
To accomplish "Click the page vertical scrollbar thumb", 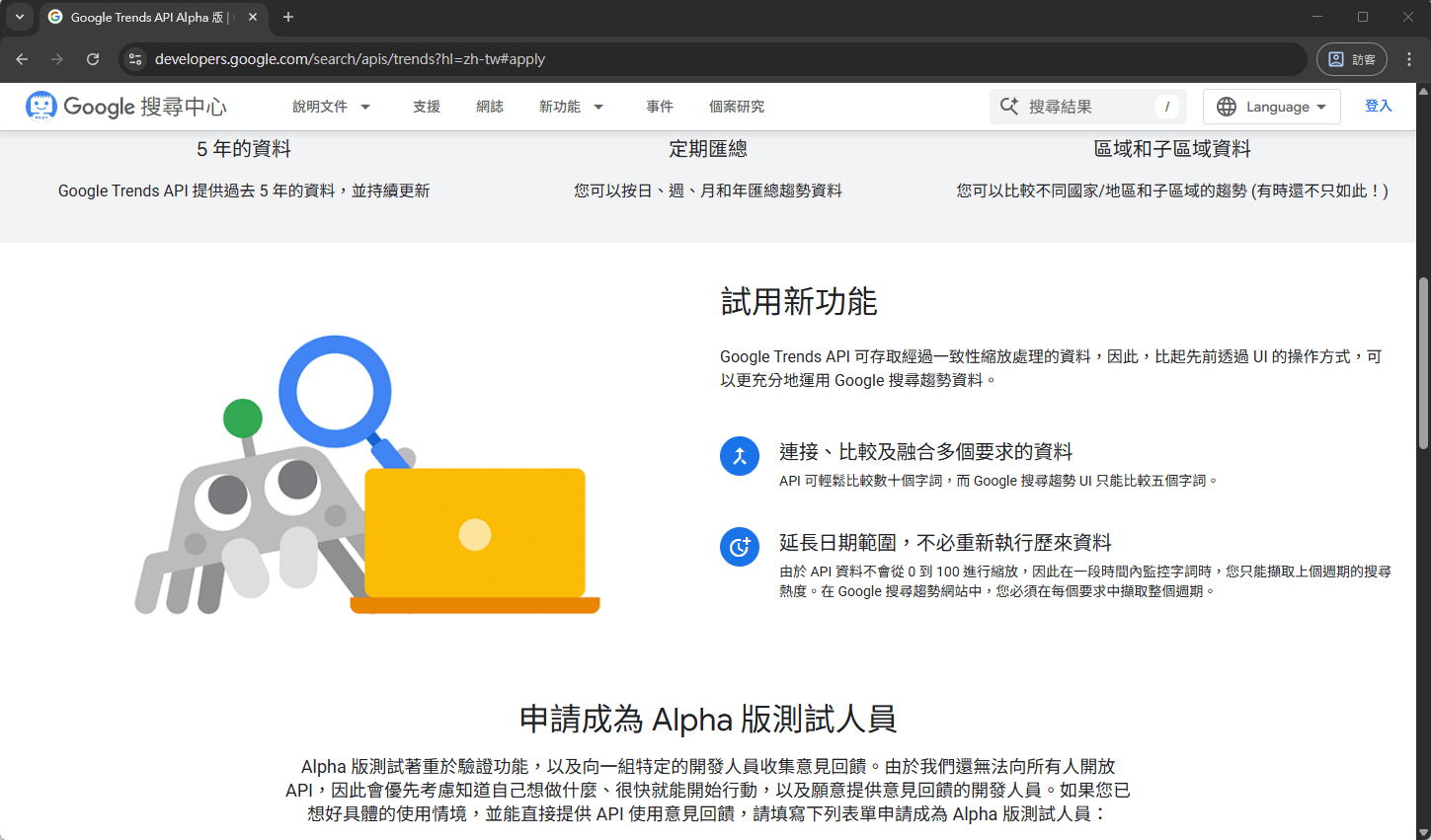I will click(x=1423, y=363).
